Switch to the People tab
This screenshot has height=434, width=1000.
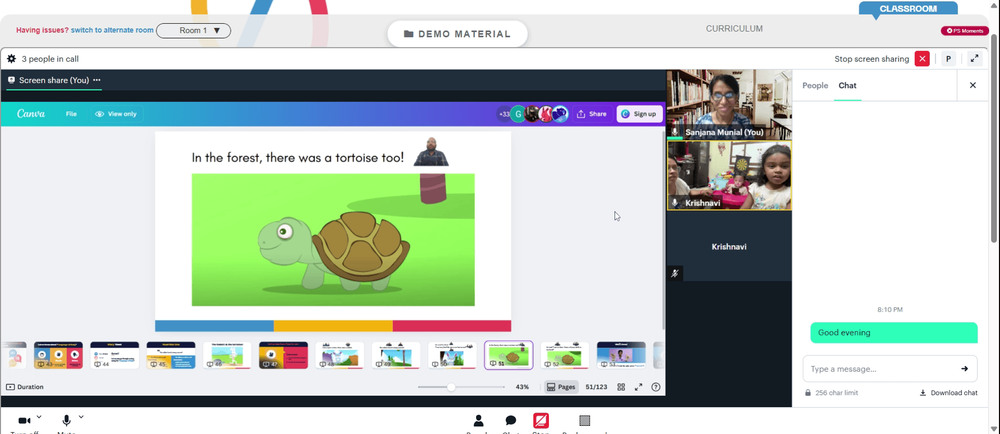coord(815,85)
